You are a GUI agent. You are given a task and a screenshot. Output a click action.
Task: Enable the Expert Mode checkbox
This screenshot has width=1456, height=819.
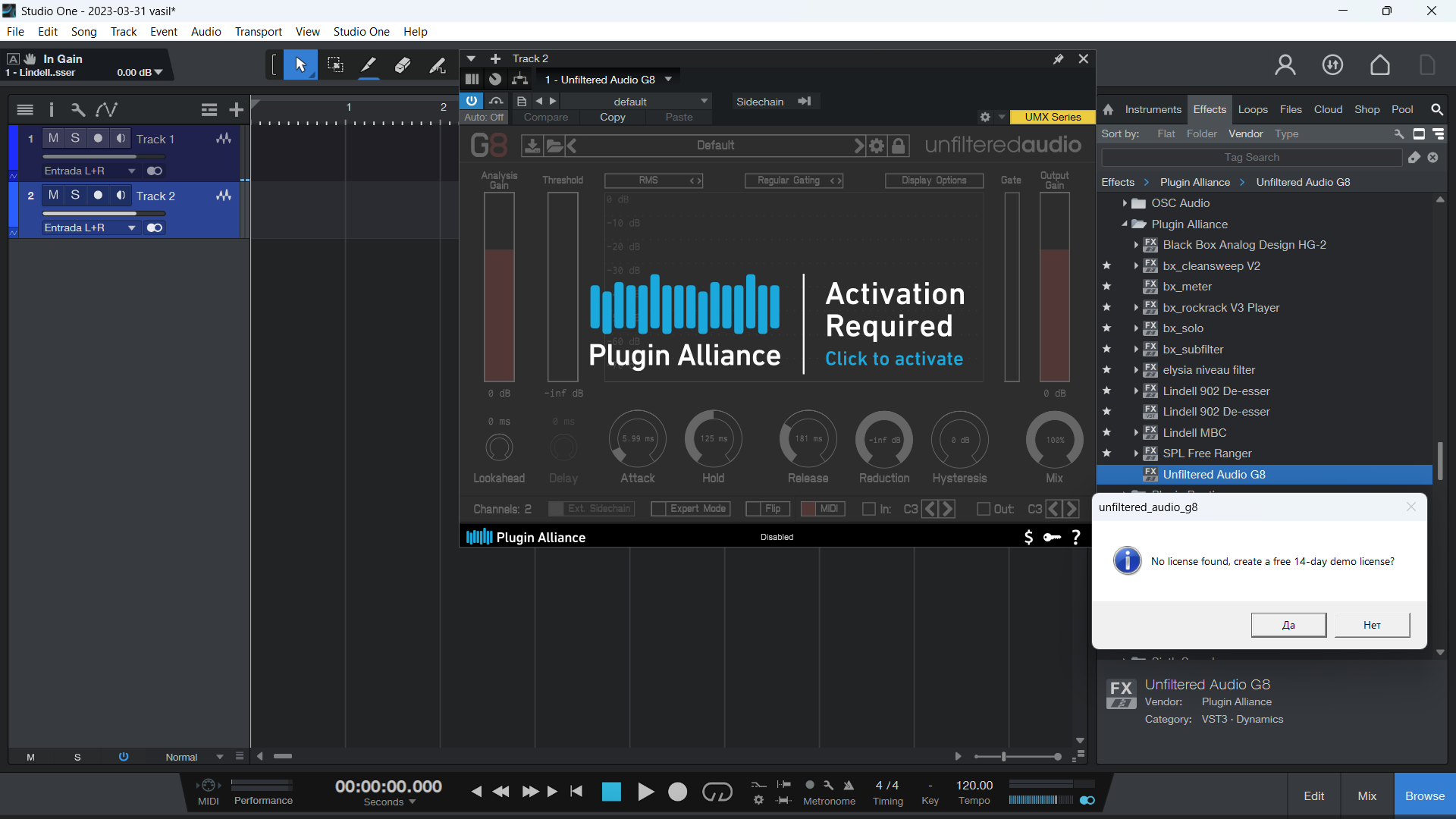coord(658,509)
